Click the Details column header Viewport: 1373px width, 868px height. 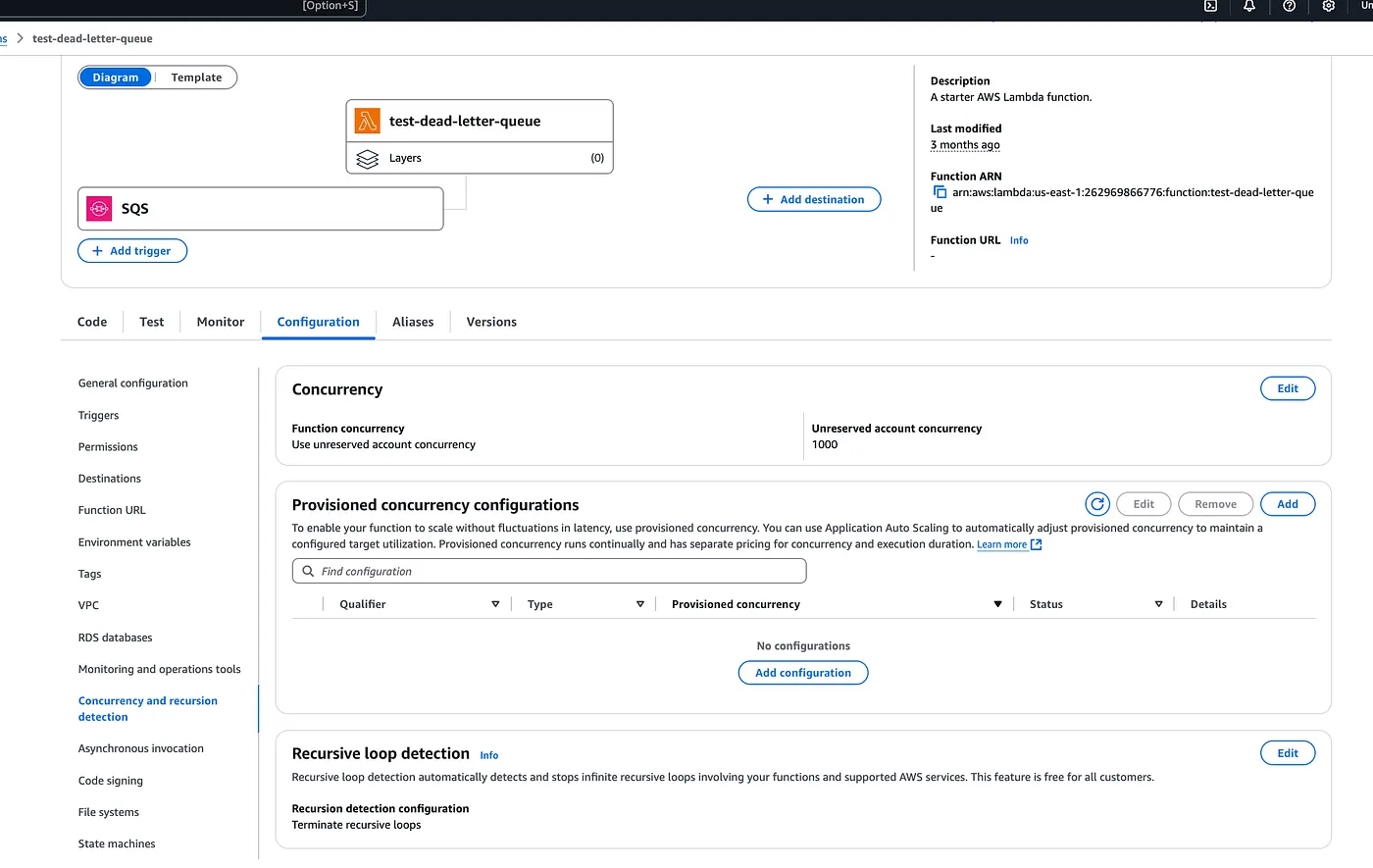[x=1208, y=604]
